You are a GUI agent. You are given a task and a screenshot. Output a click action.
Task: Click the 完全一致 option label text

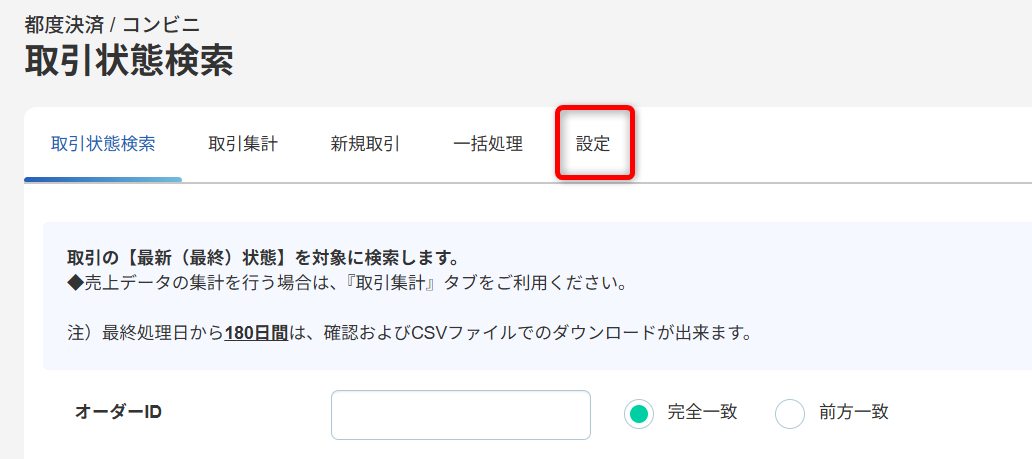tap(702, 412)
